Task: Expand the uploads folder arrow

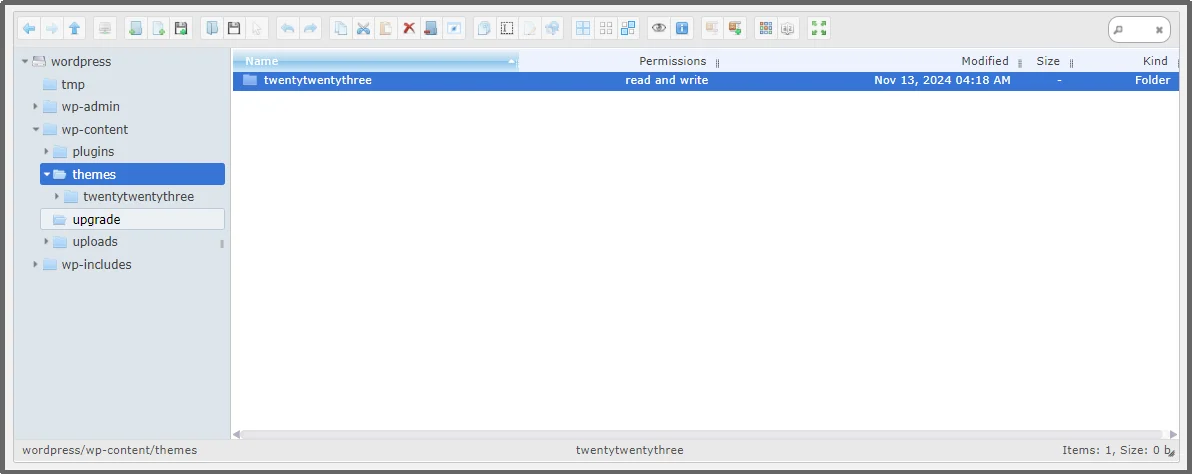Action: [x=46, y=242]
